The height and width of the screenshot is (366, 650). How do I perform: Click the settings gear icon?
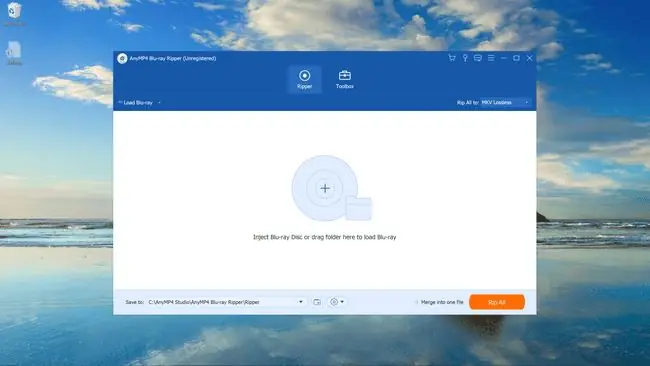(334, 302)
